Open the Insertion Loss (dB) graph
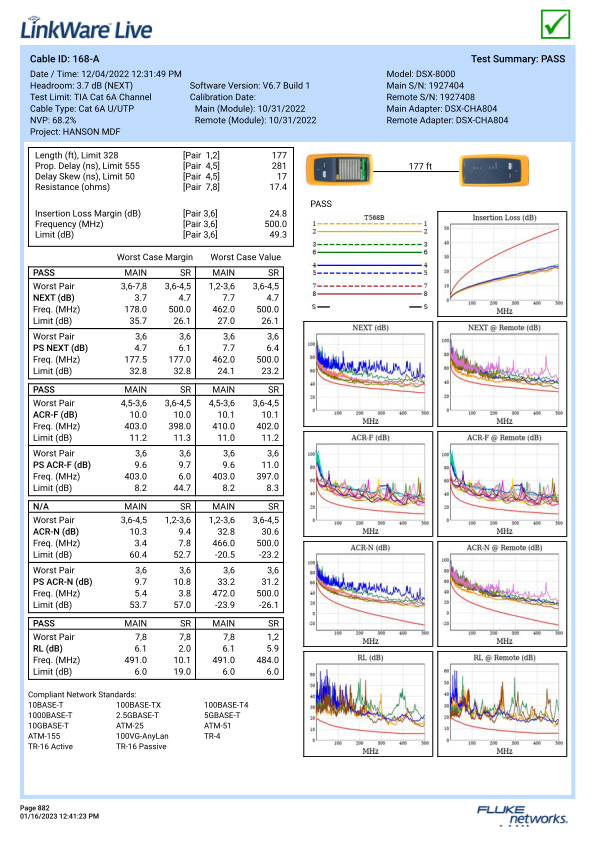 point(502,264)
